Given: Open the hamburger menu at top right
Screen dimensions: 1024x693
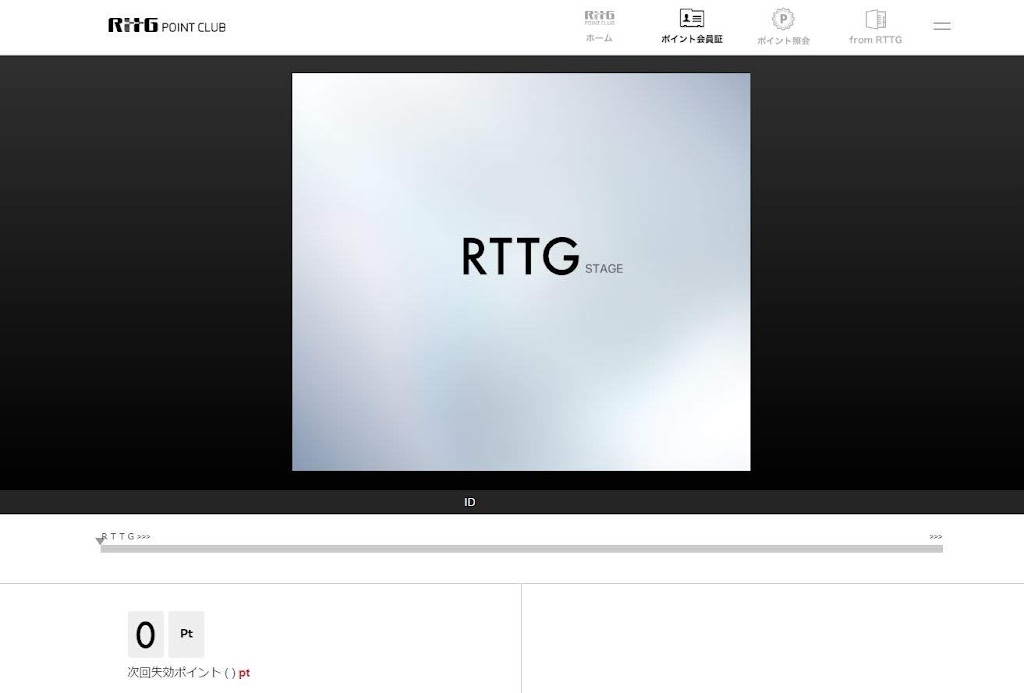Looking at the screenshot, I should 941,25.
